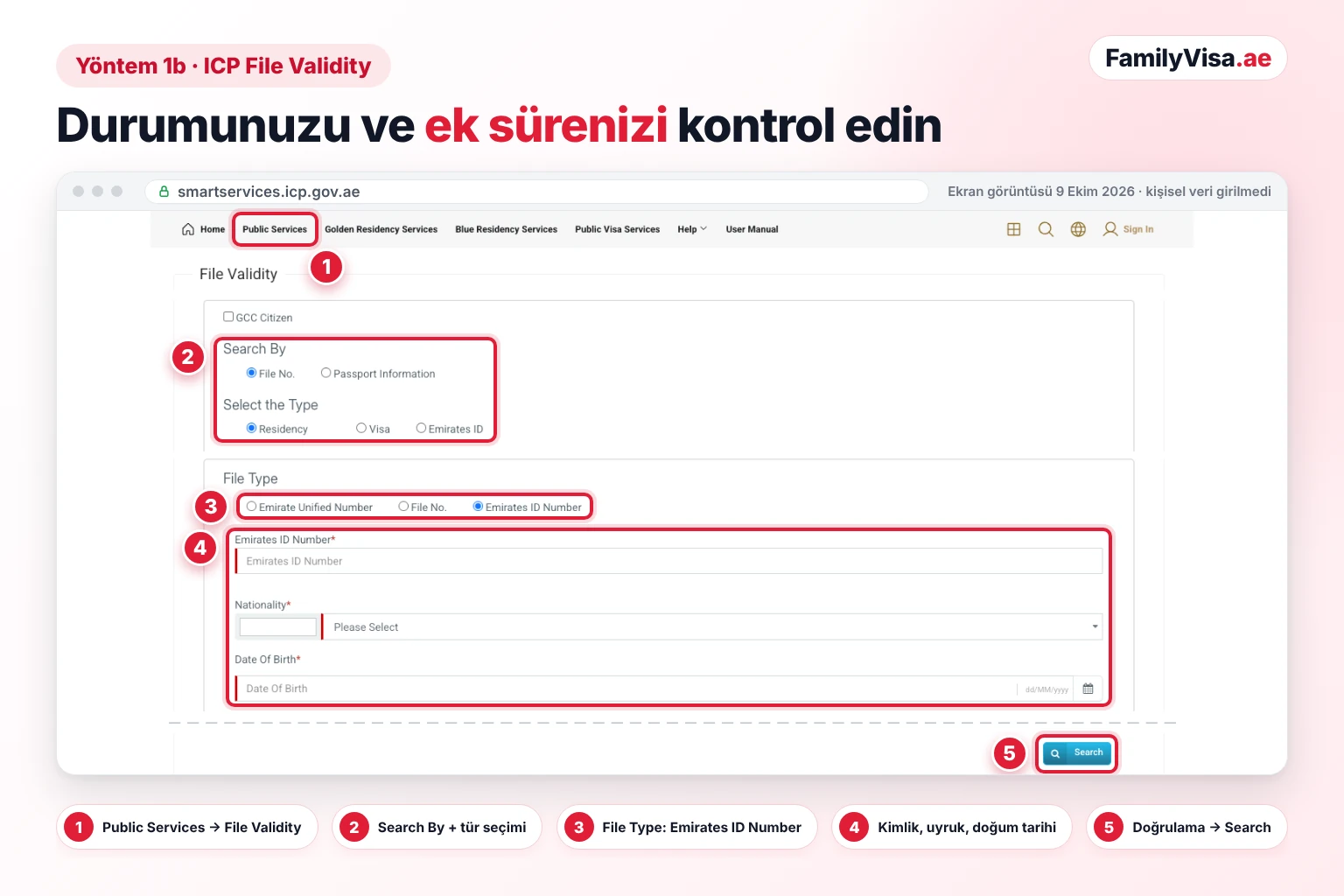Open the calendar date picker icon

1088,689
